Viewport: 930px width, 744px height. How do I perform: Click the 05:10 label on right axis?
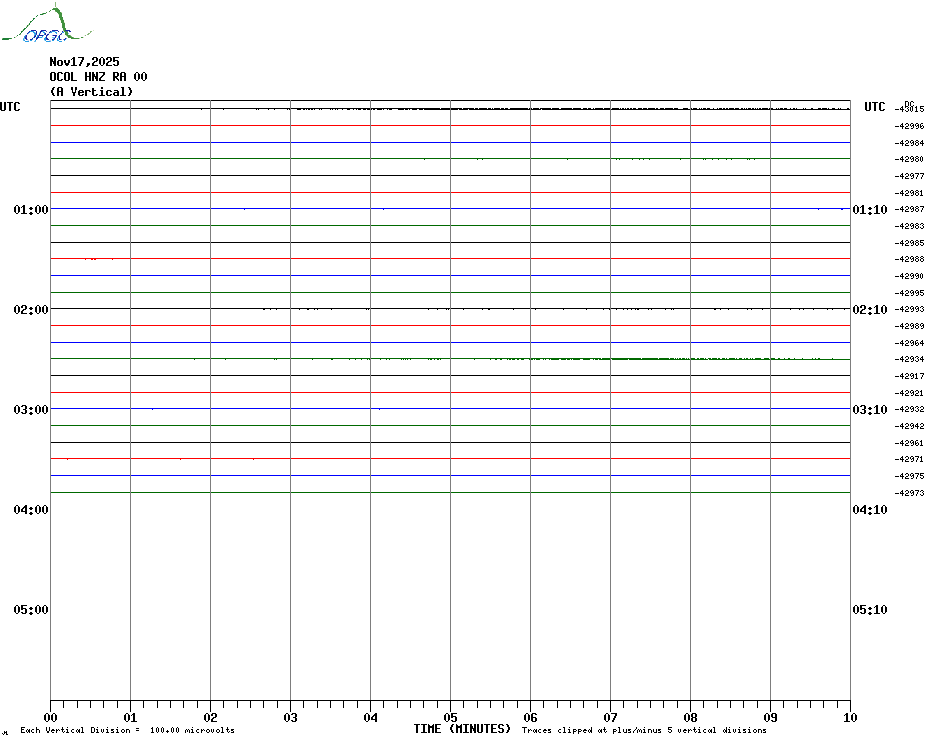pyautogui.click(x=869, y=610)
